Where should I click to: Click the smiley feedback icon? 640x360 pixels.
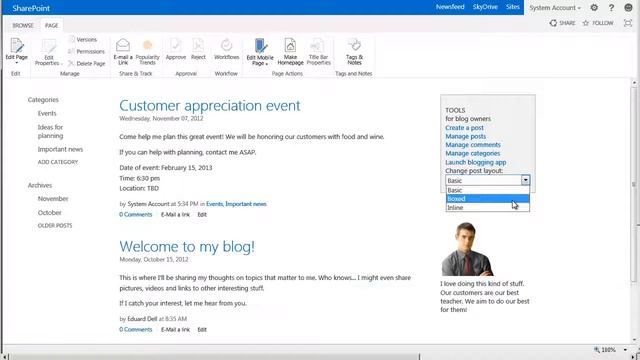pos(629,7)
